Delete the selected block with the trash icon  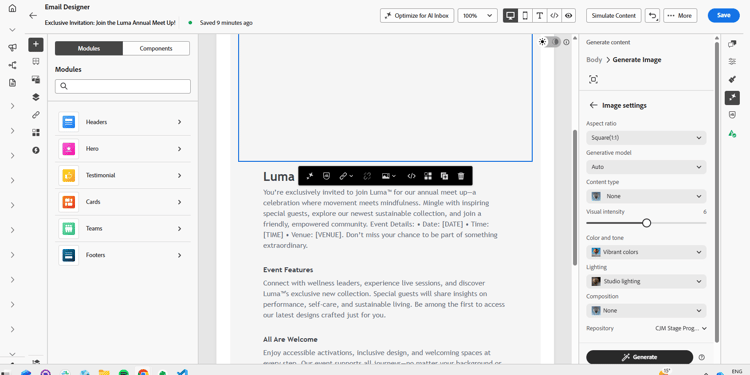point(461,176)
